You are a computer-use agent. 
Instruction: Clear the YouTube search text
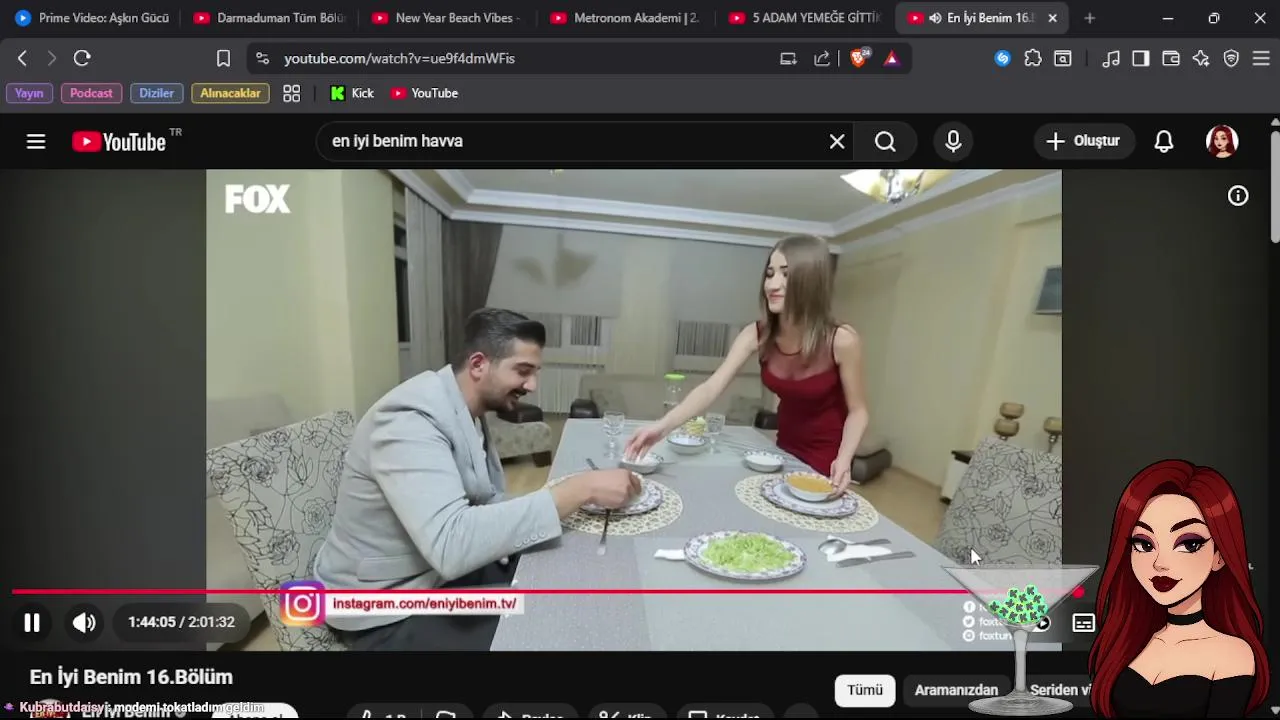pyautogui.click(x=837, y=141)
